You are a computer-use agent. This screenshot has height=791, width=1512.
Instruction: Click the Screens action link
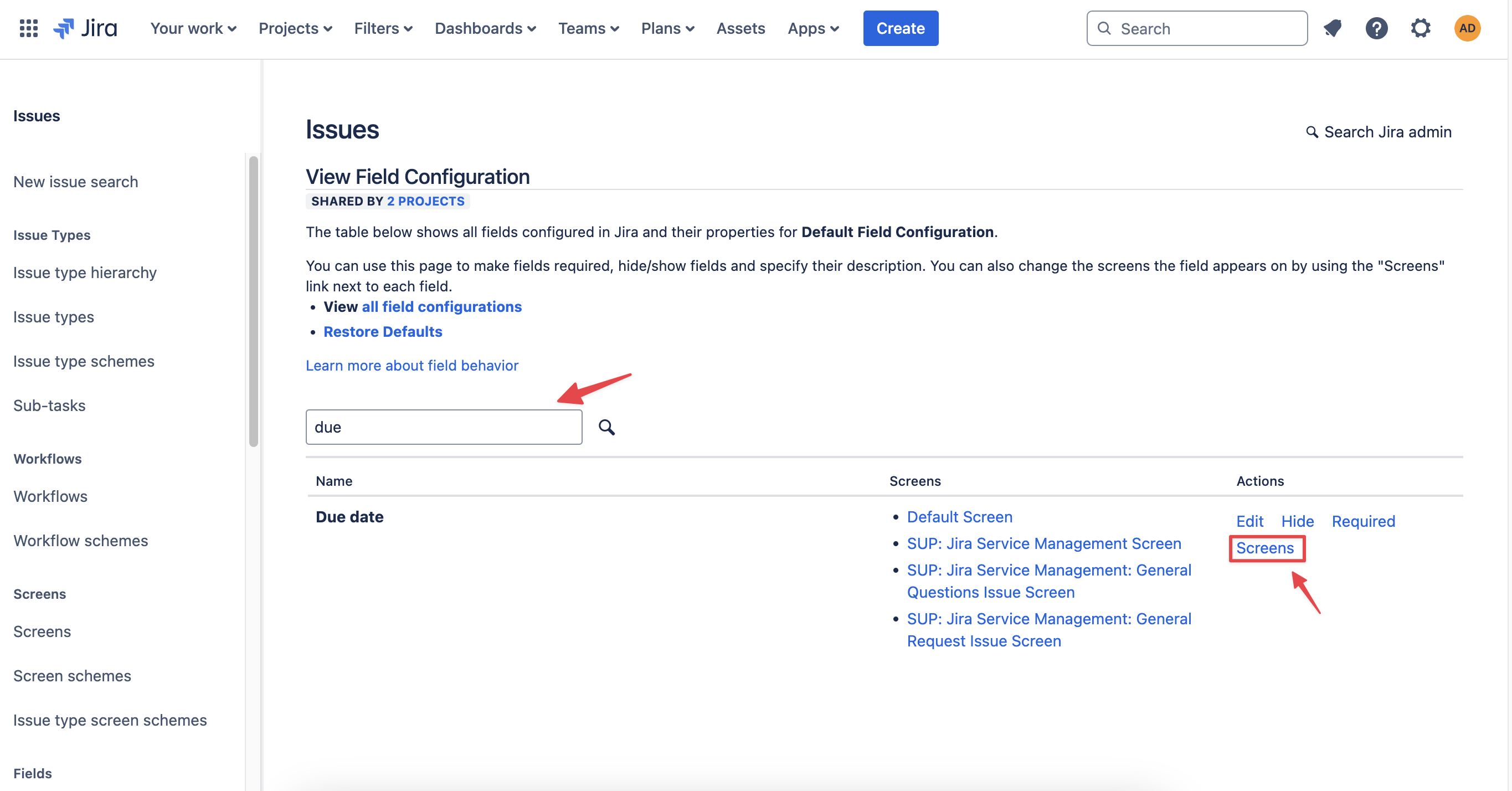[x=1264, y=548]
